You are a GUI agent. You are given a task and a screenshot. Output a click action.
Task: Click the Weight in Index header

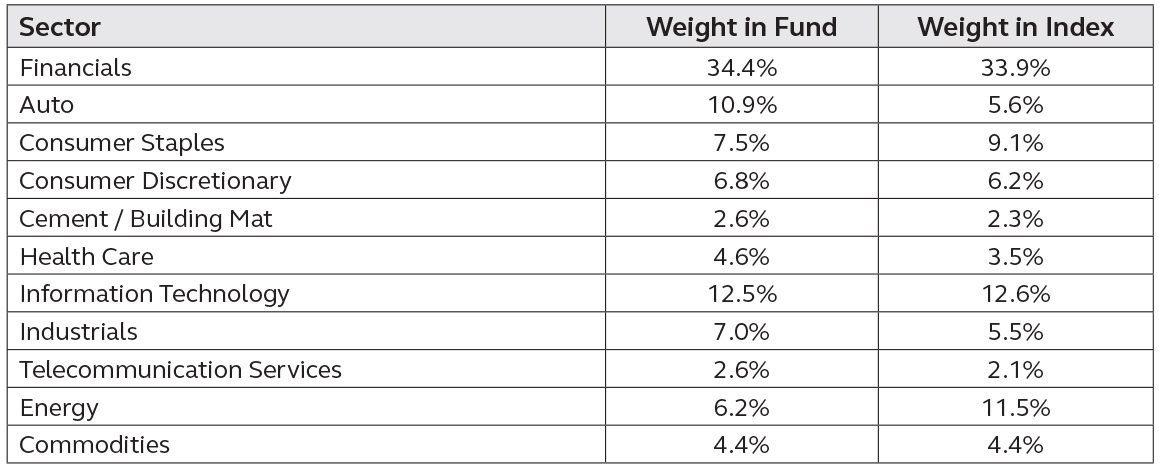pyautogui.click(x=1016, y=27)
